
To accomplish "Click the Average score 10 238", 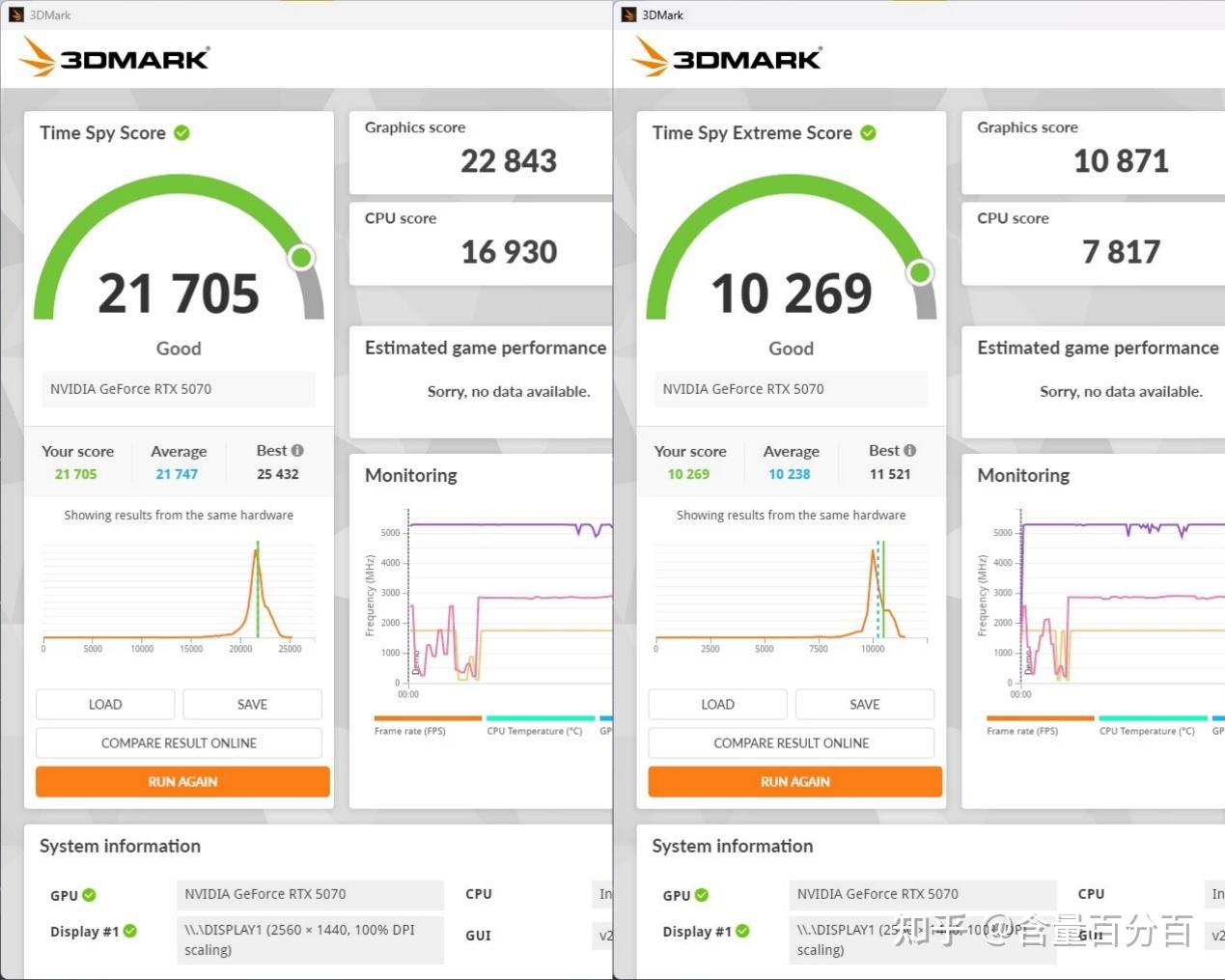I will point(790,474).
